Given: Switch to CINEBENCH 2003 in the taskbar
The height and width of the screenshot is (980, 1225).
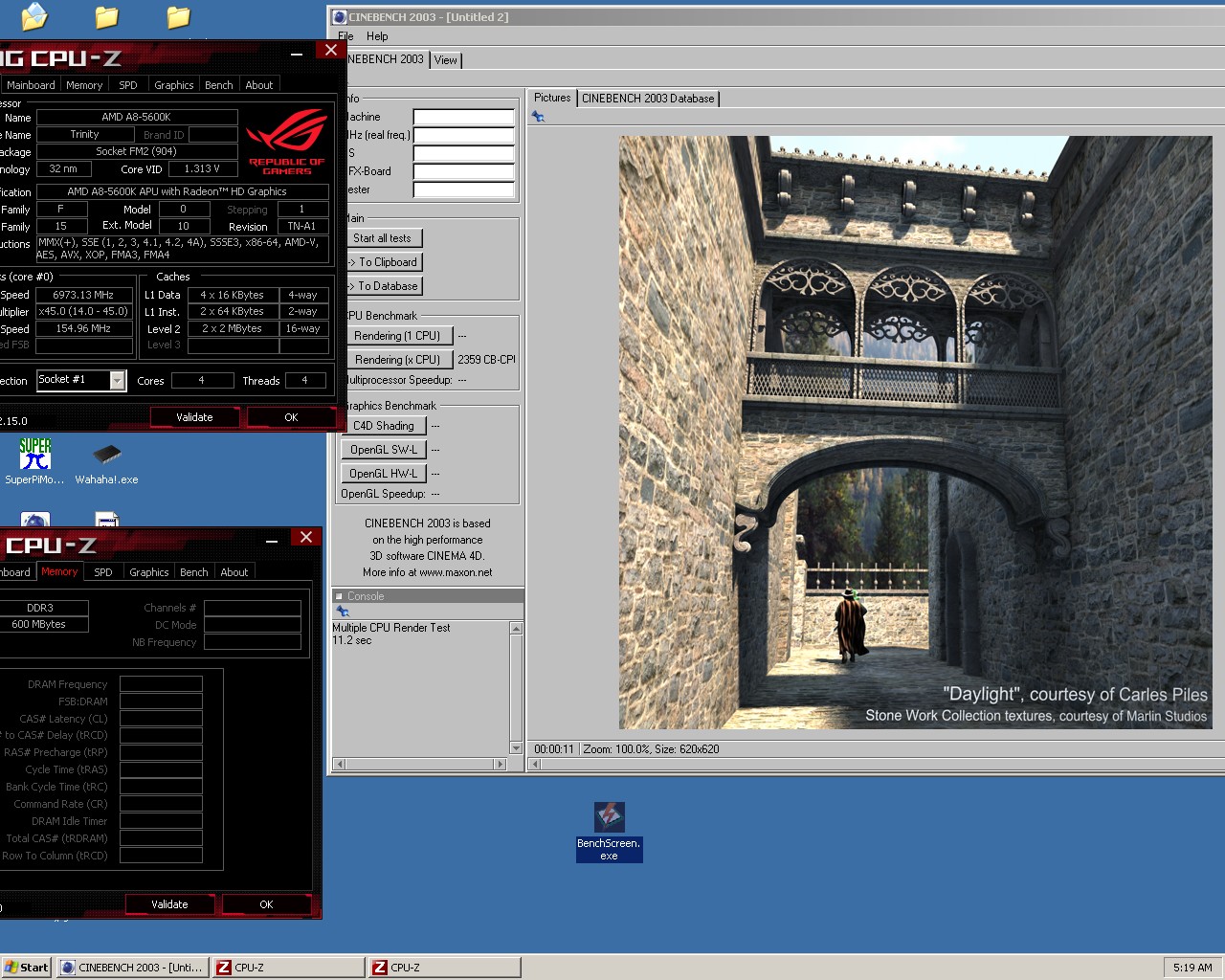Looking at the screenshot, I should 133,968.
